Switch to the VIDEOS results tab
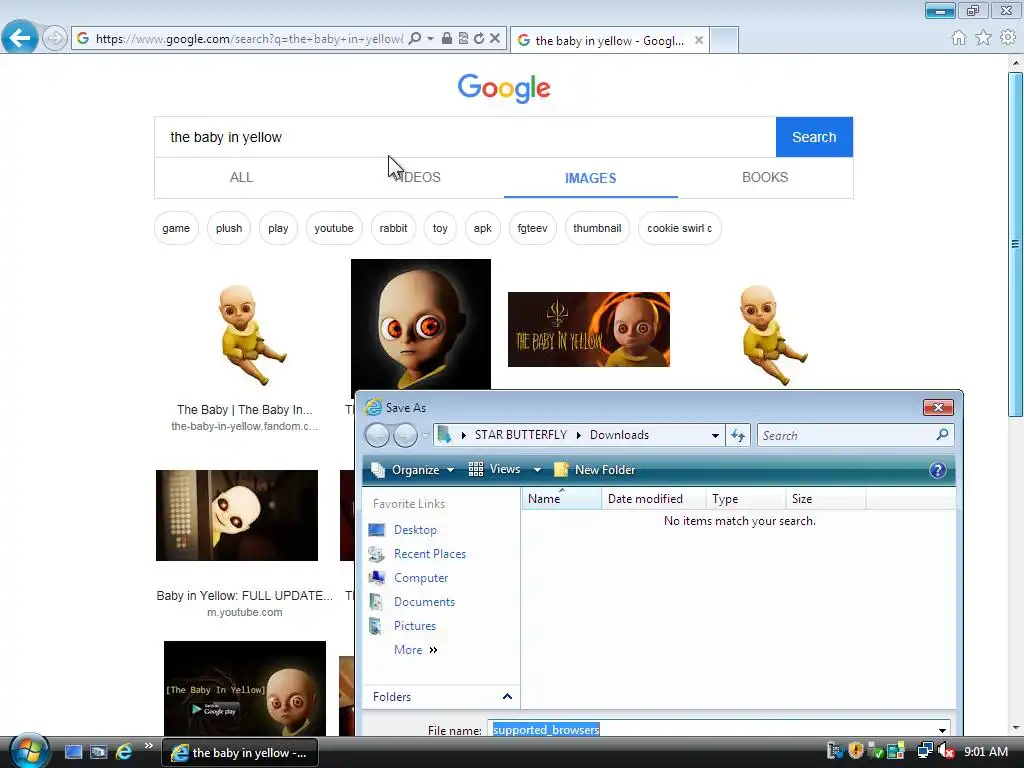Image resolution: width=1024 pixels, height=768 pixels. point(417,178)
